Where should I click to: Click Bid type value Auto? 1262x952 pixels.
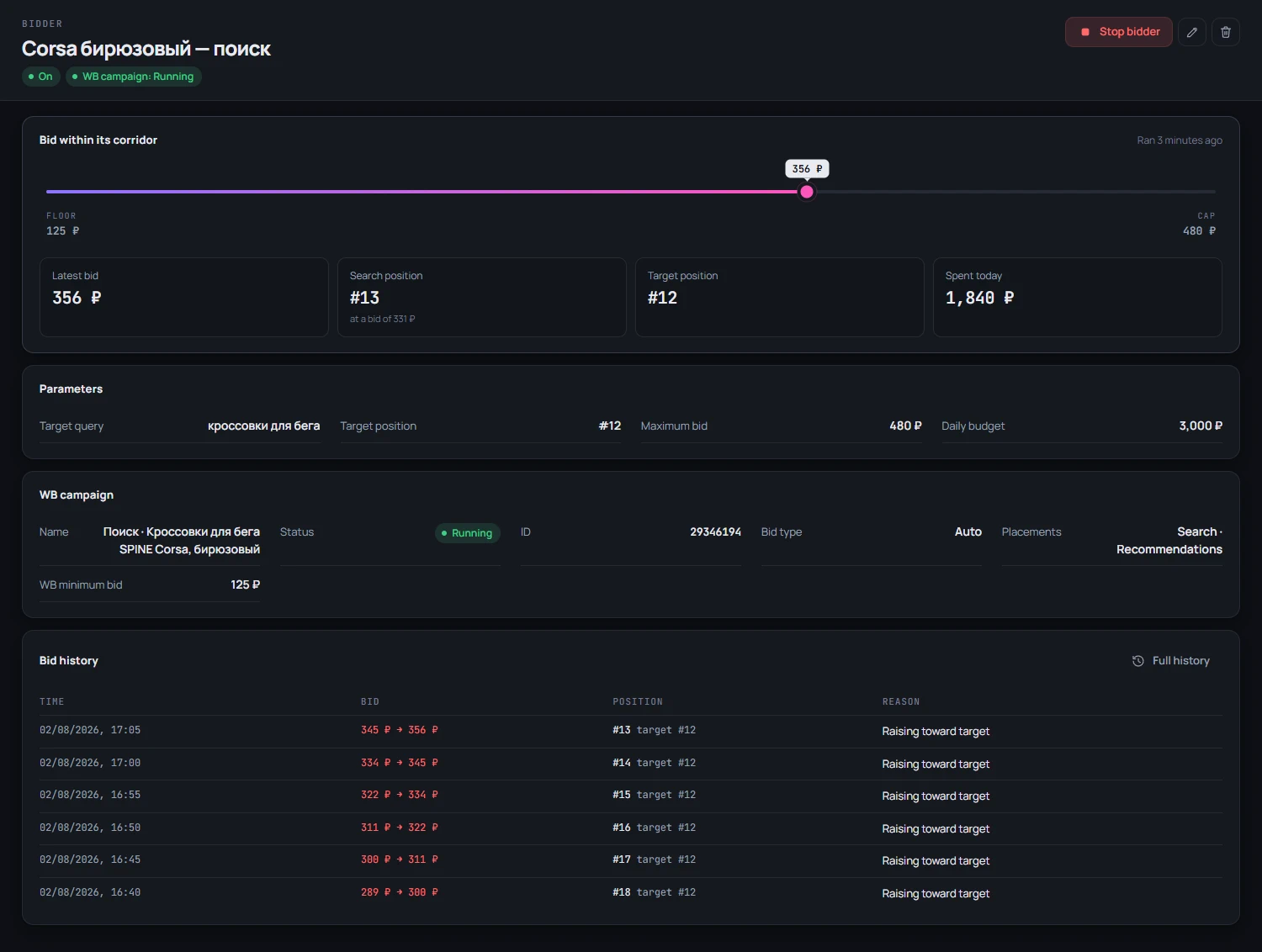(x=968, y=532)
